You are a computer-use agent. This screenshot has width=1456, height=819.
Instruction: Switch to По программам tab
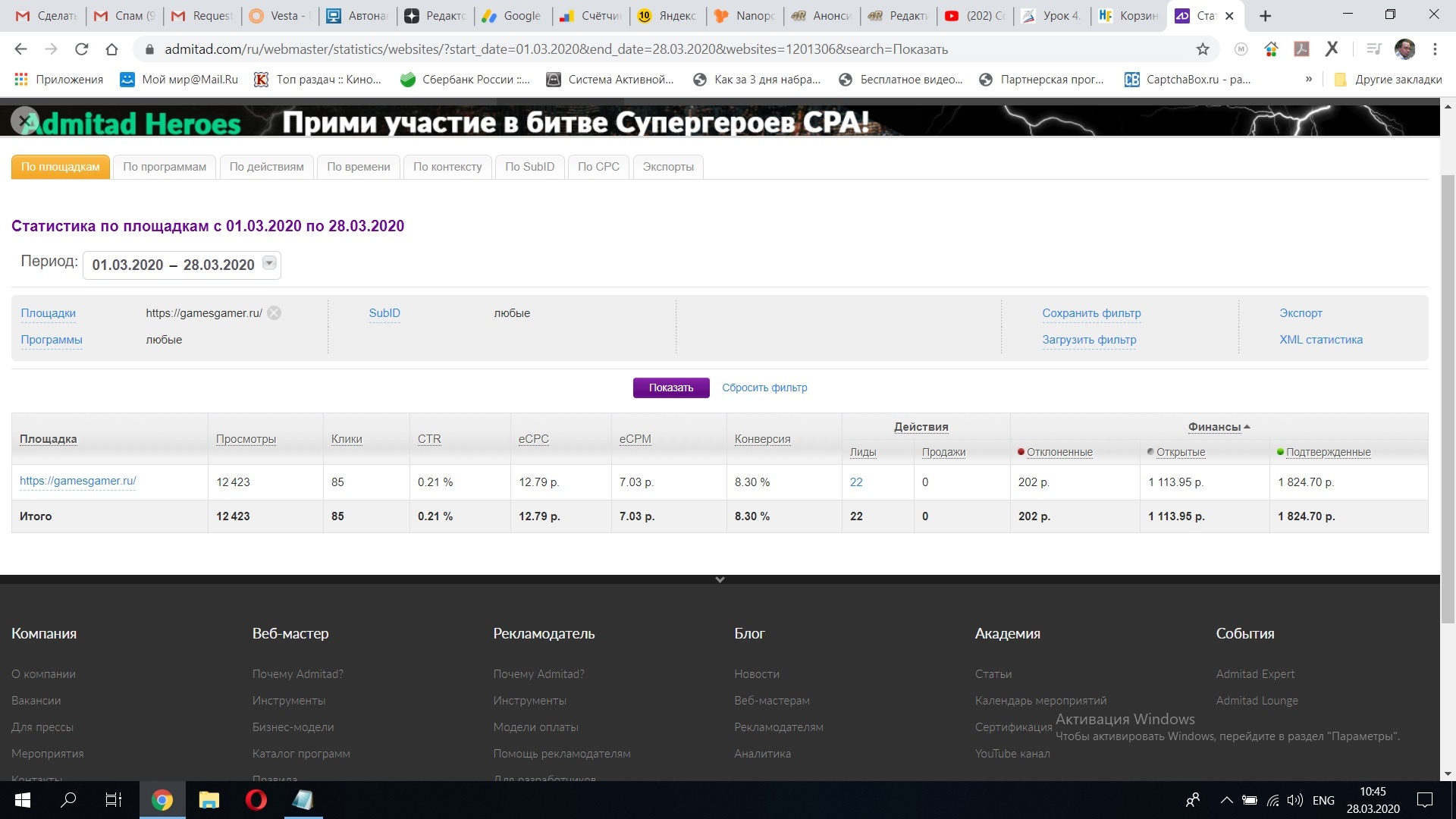point(165,167)
